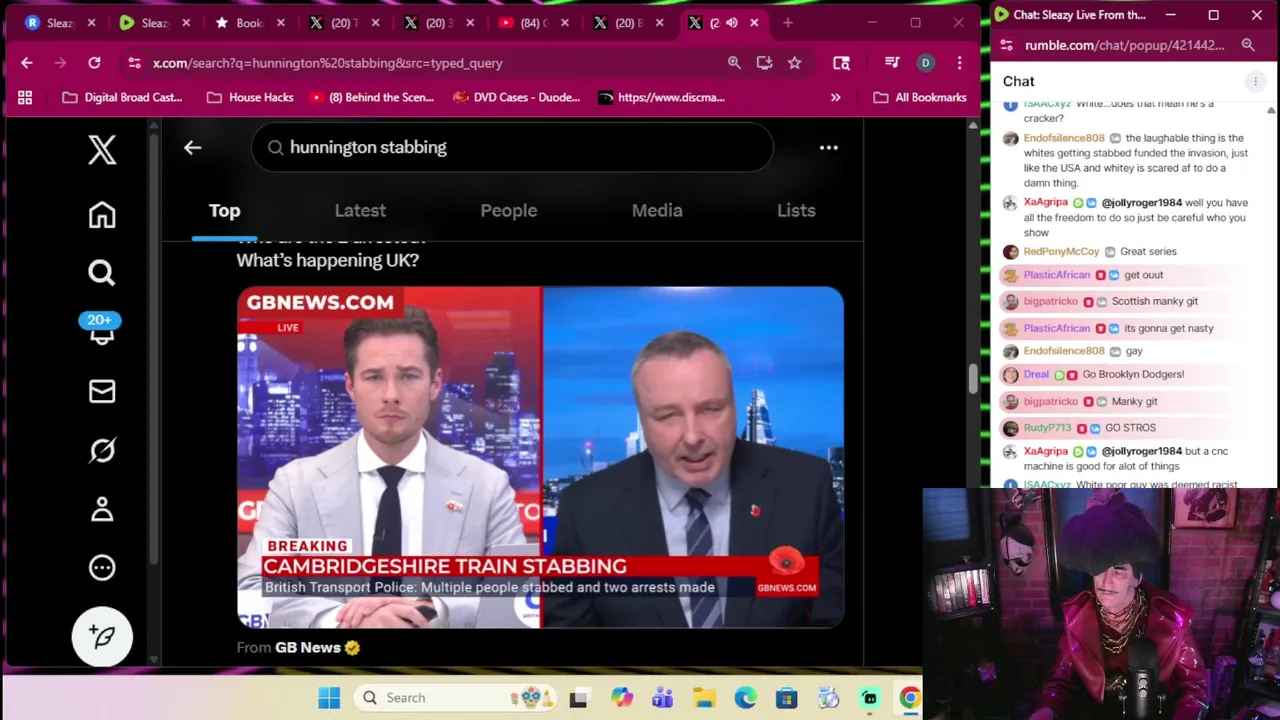Open the Chrome three-dot menu

click(959, 63)
